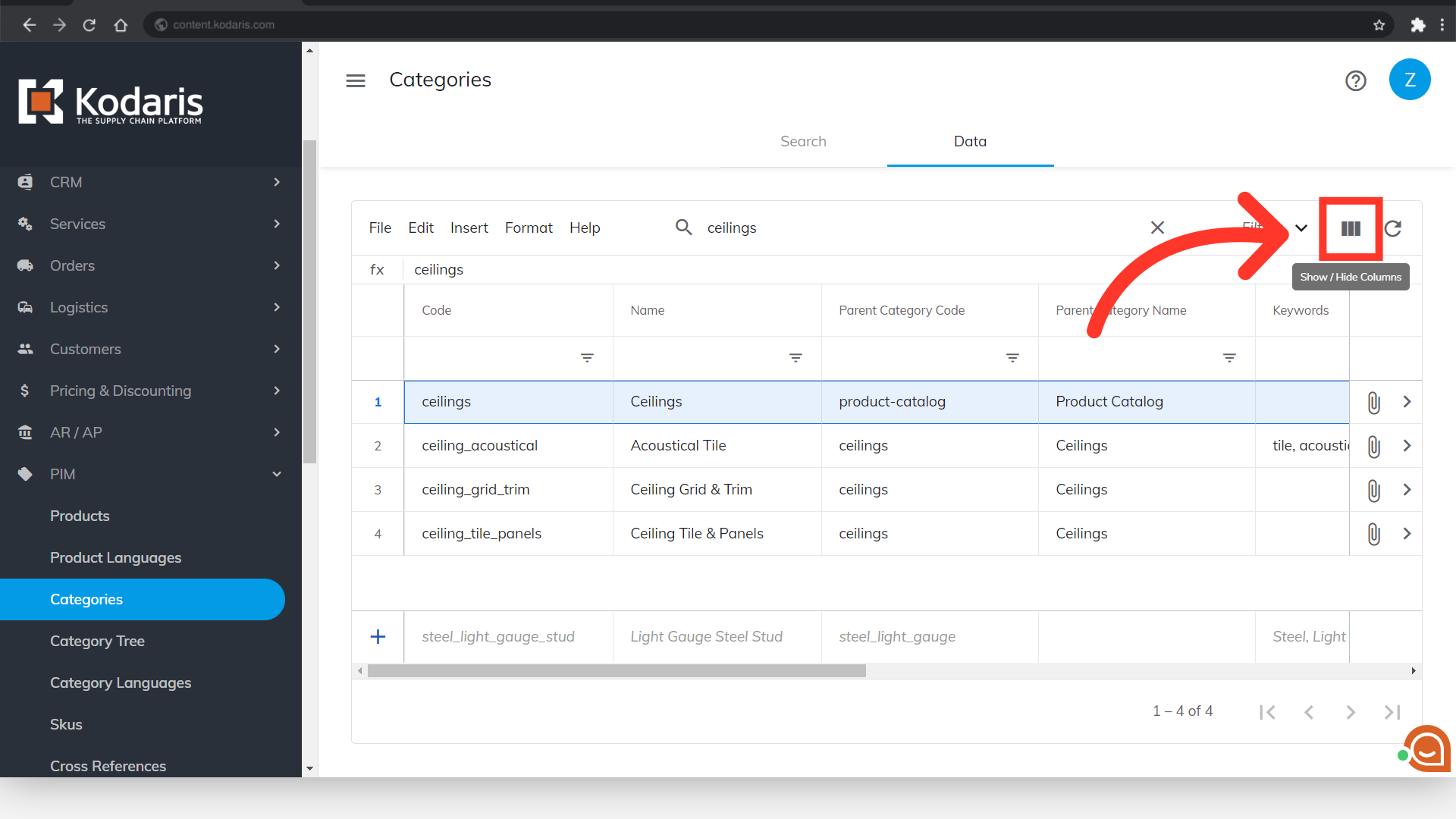Viewport: 1456px width, 819px height.
Task: Click the Show / Hide Columns icon
Action: (1351, 228)
